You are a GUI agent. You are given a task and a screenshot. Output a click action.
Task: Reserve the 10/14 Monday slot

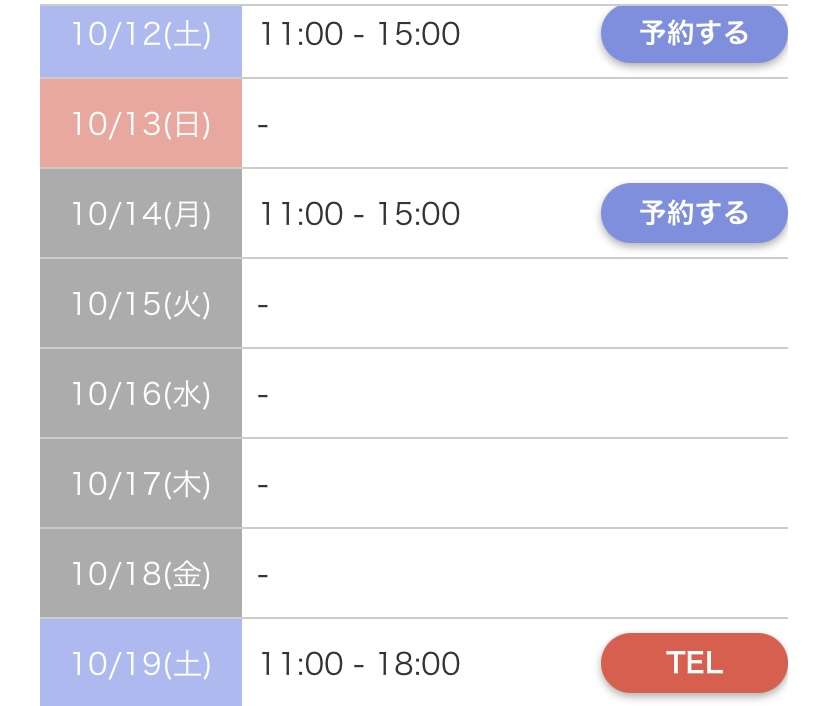coord(694,213)
